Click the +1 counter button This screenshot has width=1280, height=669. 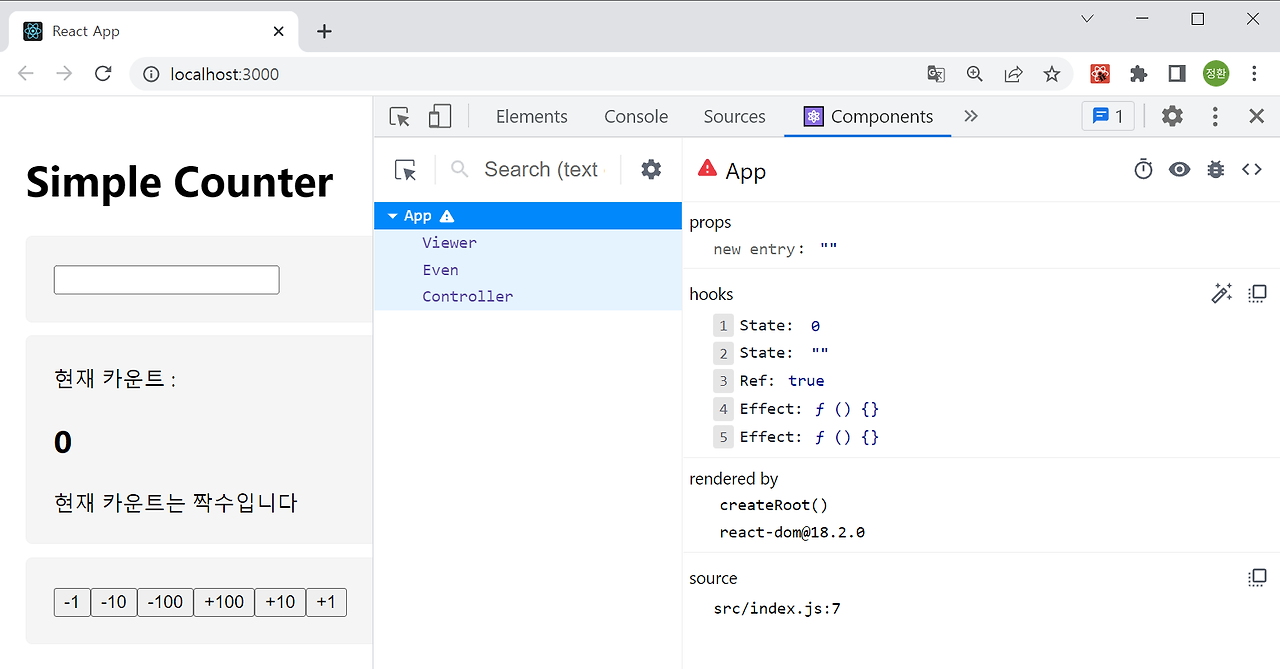[326, 602]
